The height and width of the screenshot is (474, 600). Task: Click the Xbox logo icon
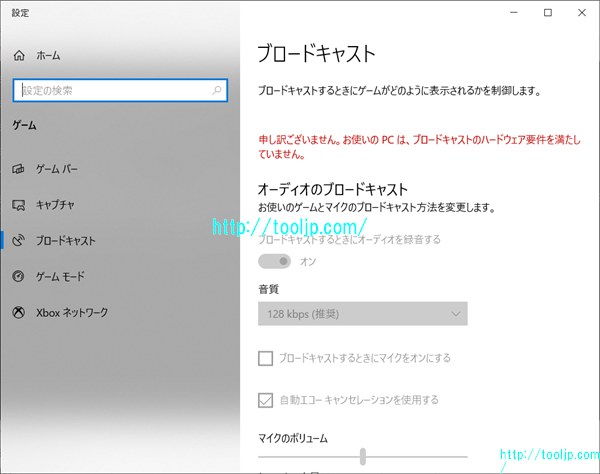click(x=18, y=313)
